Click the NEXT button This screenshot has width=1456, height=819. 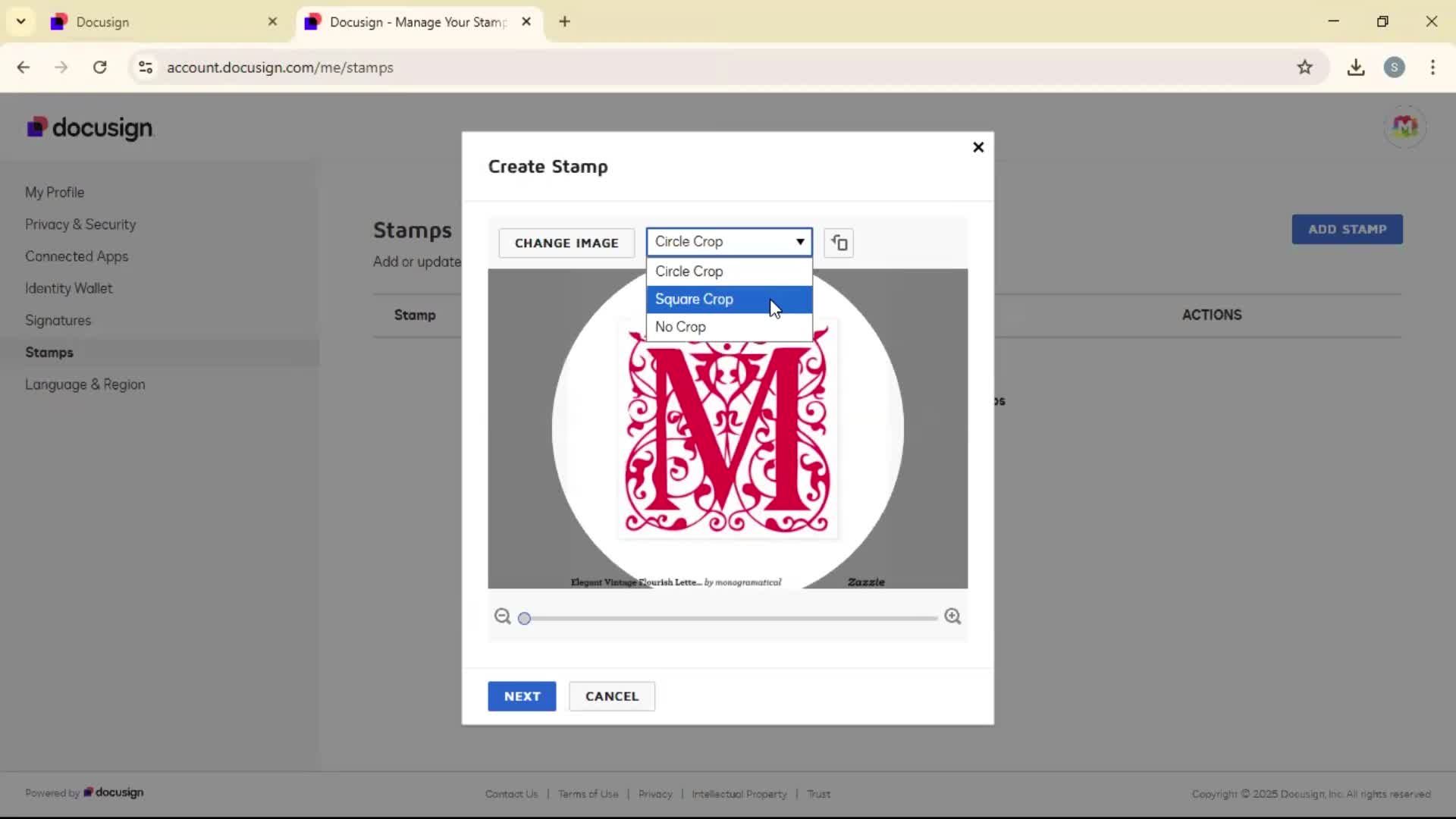click(x=522, y=696)
